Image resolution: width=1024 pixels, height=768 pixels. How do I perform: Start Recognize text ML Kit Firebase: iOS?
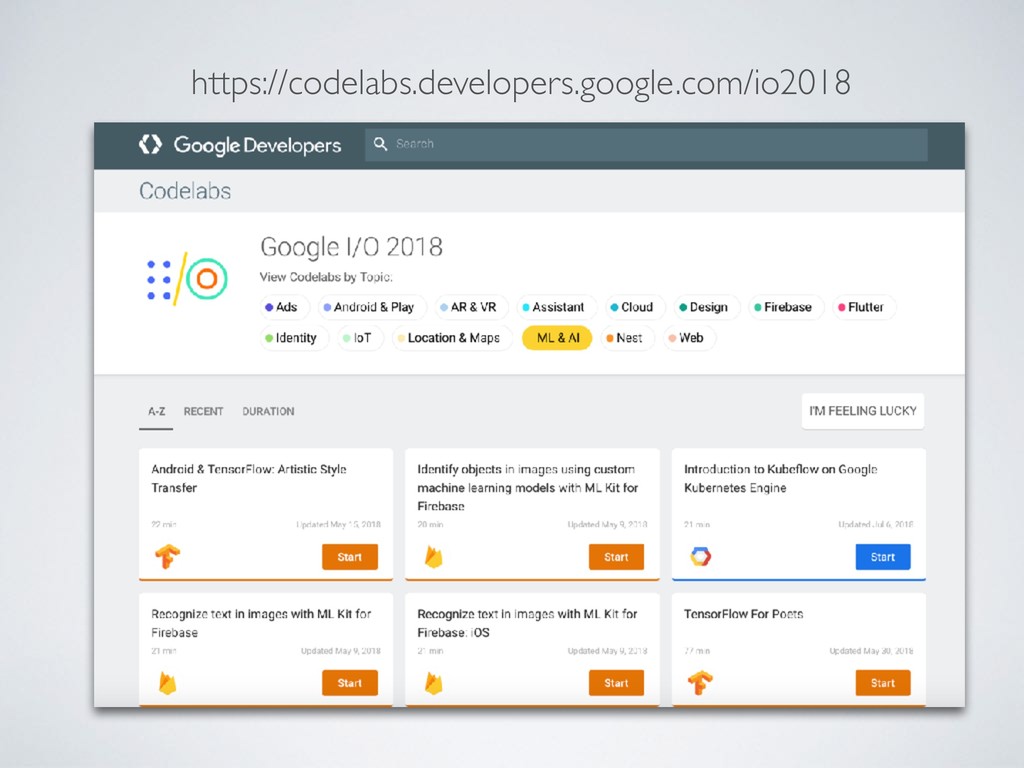[x=616, y=683]
